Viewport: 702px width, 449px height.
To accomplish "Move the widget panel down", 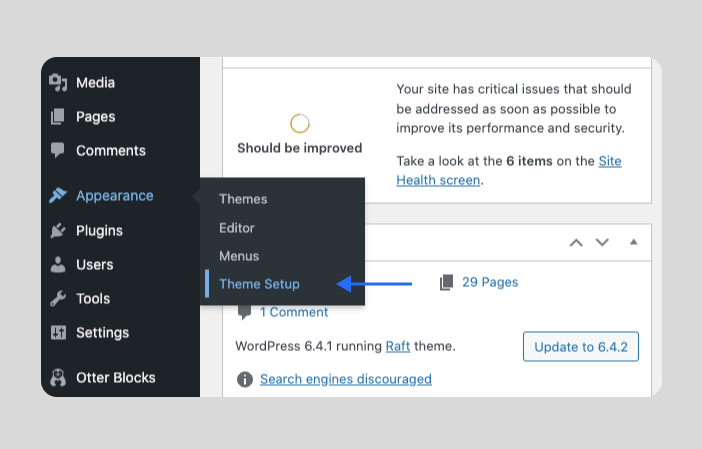I will pos(602,242).
